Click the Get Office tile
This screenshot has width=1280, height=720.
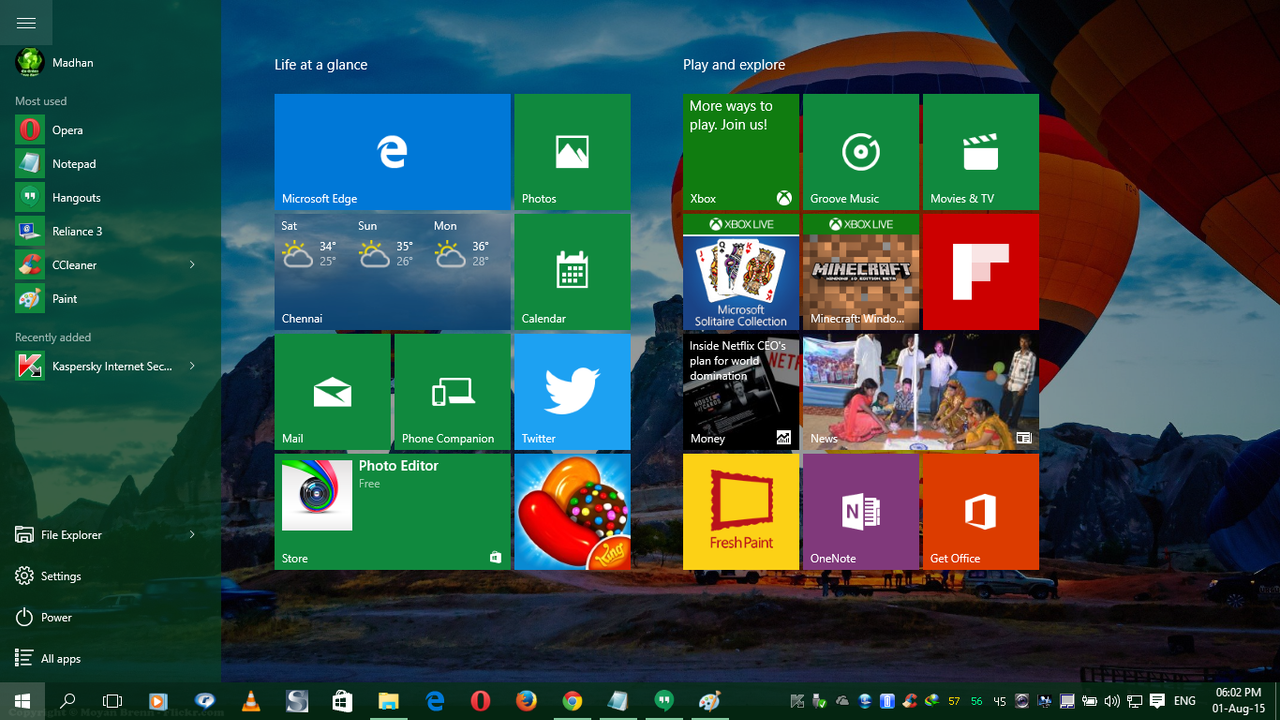point(981,512)
